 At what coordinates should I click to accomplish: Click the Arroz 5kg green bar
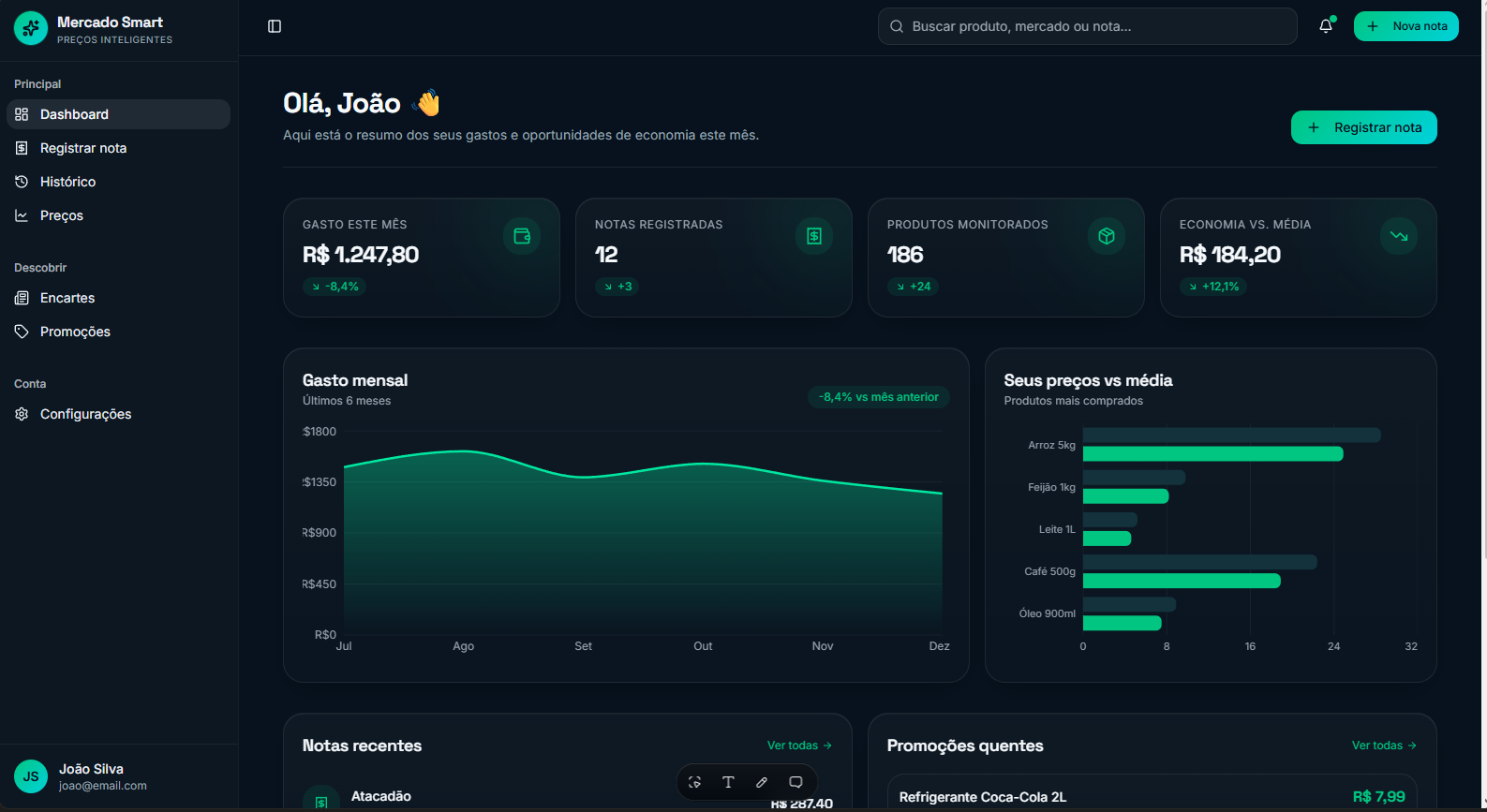point(1213,454)
